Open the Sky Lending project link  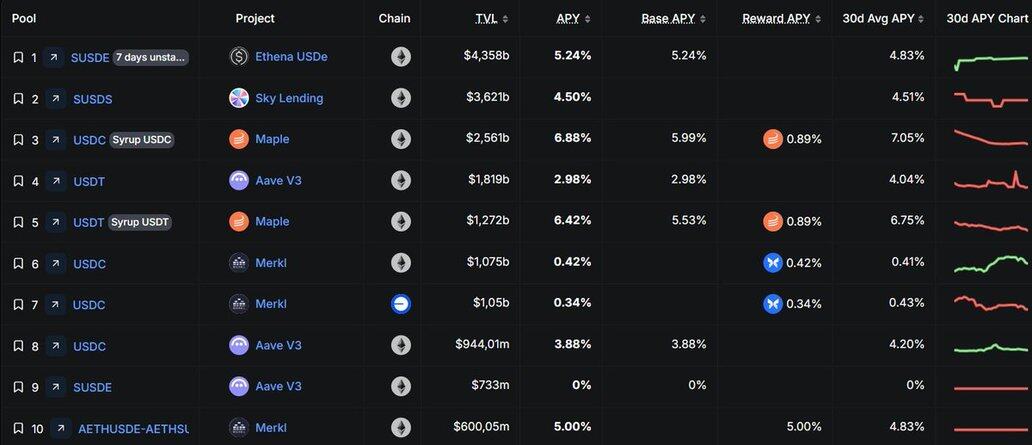(x=289, y=98)
